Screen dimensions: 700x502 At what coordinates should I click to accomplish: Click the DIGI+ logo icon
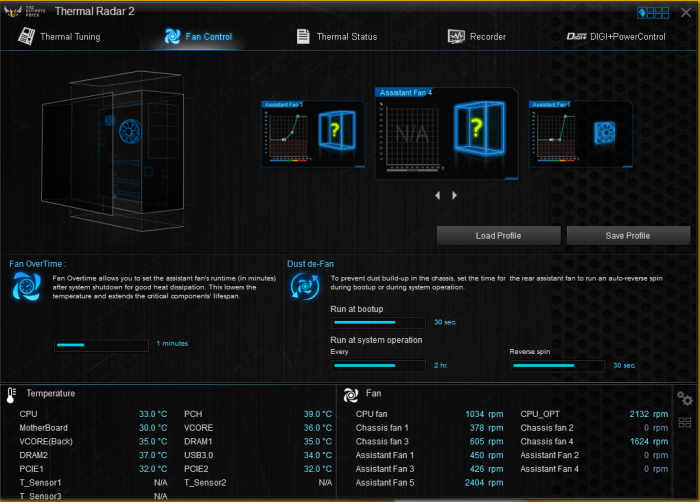[576, 37]
